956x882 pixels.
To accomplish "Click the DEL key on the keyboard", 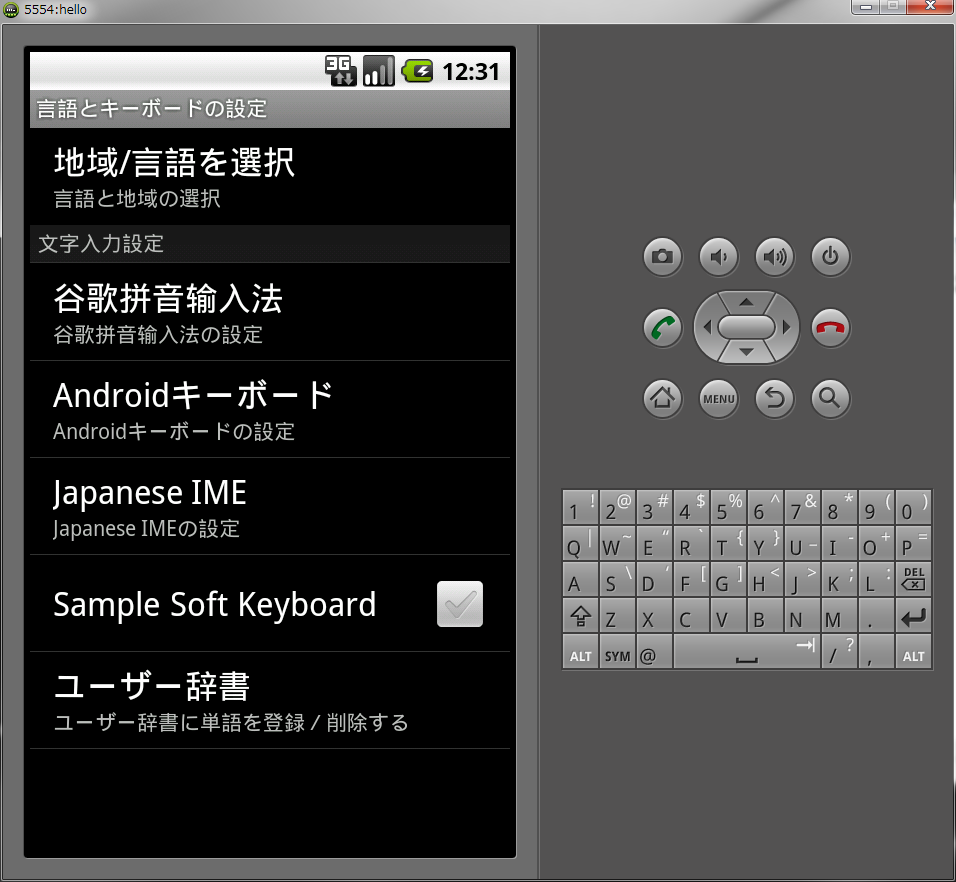I will [913, 578].
